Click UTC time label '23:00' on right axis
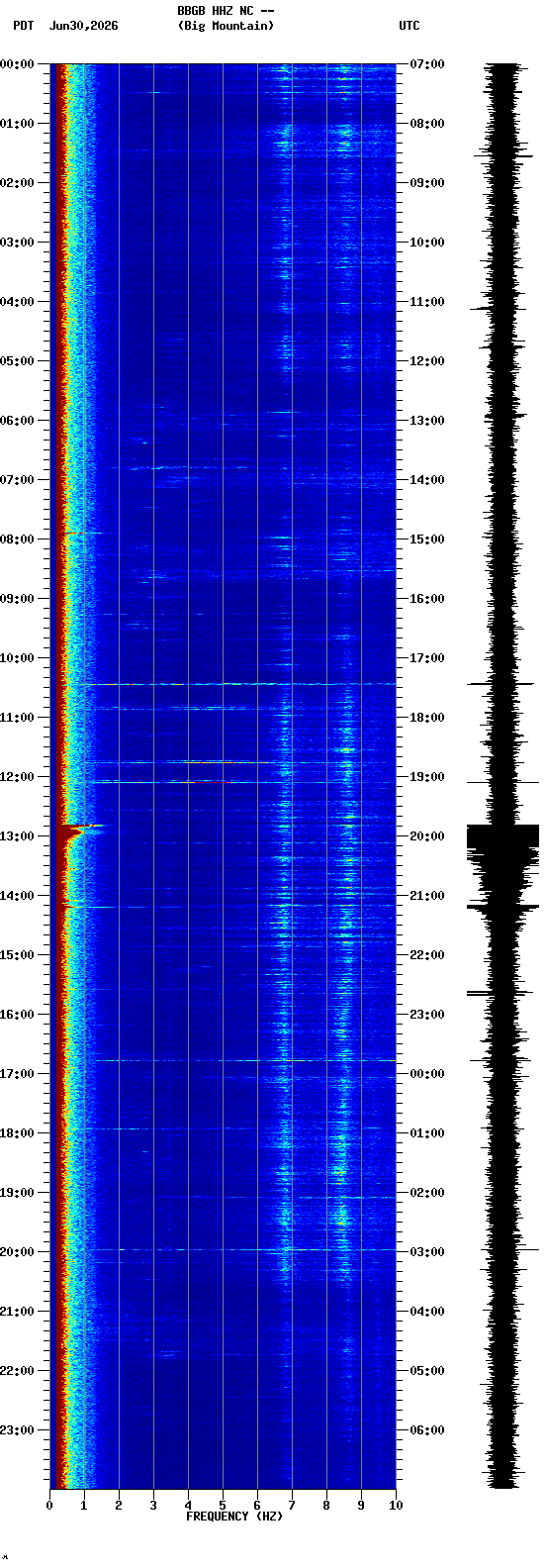This screenshot has width=546, height=1568. (427, 1015)
